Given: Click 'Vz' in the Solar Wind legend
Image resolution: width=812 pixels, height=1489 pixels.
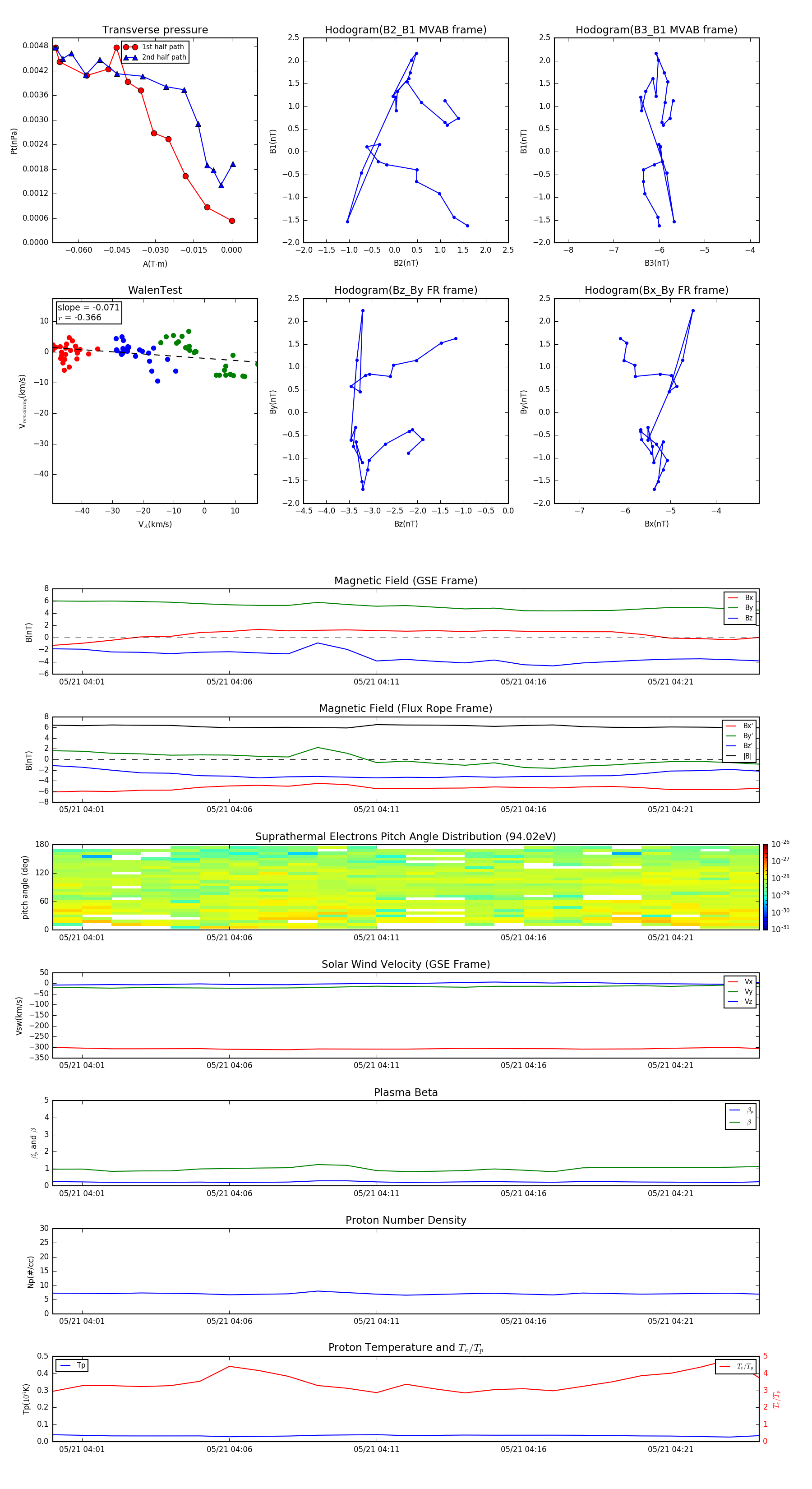Looking at the screenshot, I should pyautogui.click(x=740, y=1002).
